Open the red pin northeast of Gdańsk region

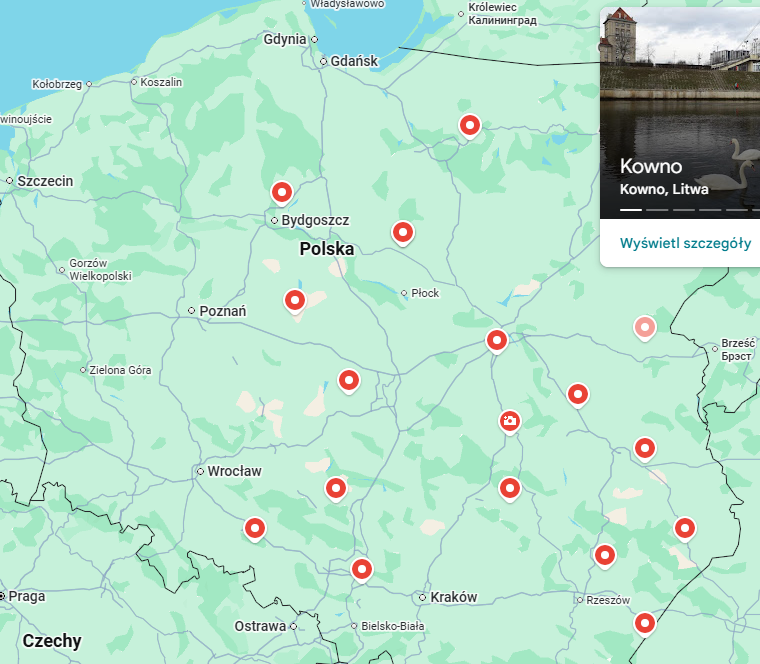[x=470, y=126]
